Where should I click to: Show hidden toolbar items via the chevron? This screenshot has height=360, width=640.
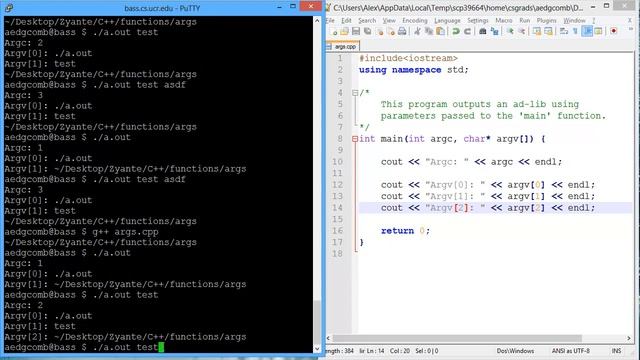(631, 29)
